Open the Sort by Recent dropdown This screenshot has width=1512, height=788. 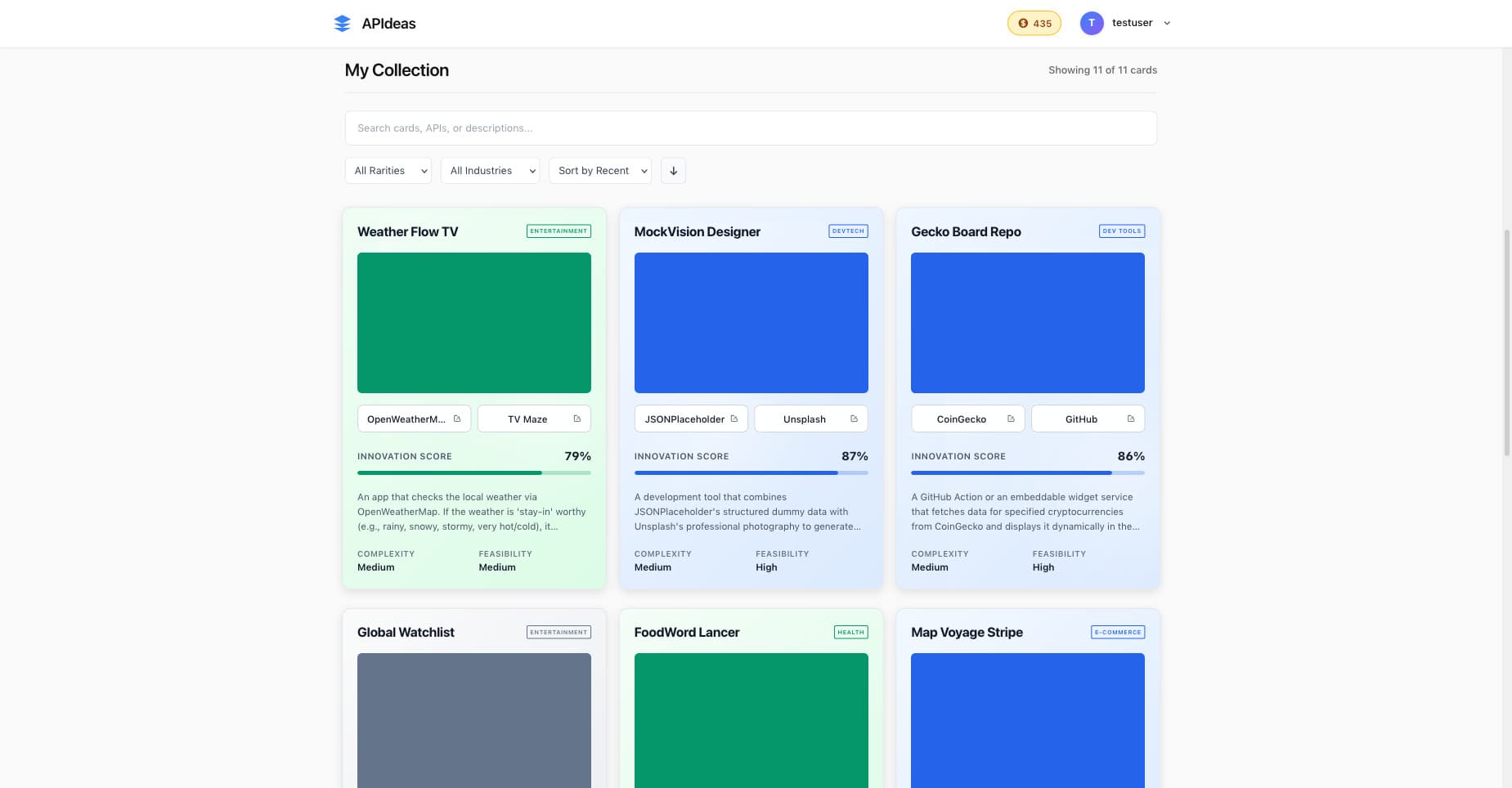coord(600,171)
